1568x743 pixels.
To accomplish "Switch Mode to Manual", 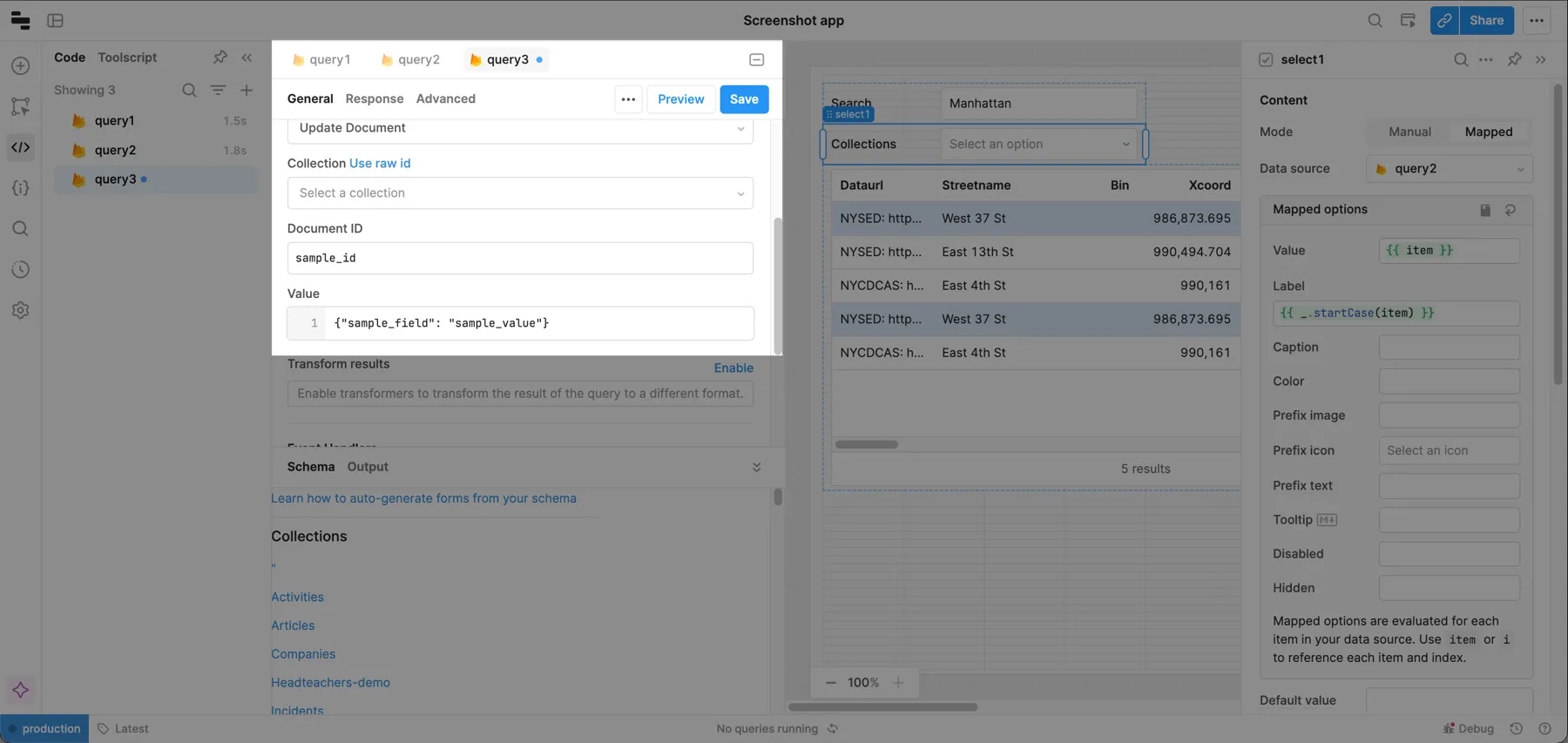I will 1409,132.
